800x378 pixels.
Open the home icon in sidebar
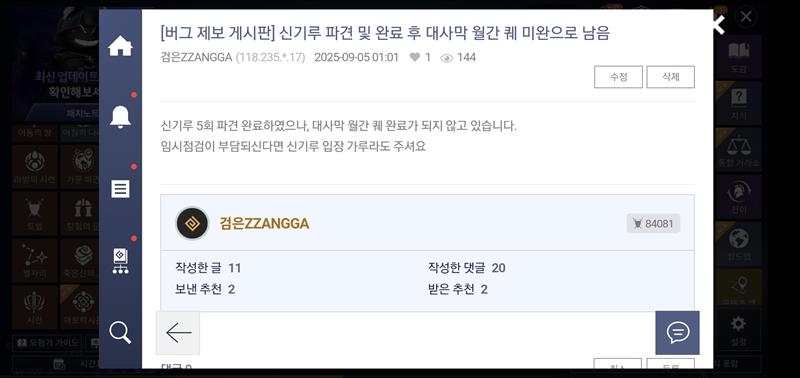[x=120, y=46]
